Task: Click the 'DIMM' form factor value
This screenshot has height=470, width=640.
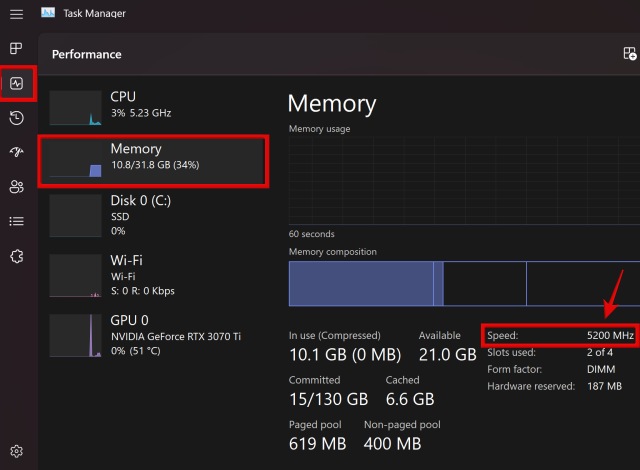Action: tap(601, 369)
